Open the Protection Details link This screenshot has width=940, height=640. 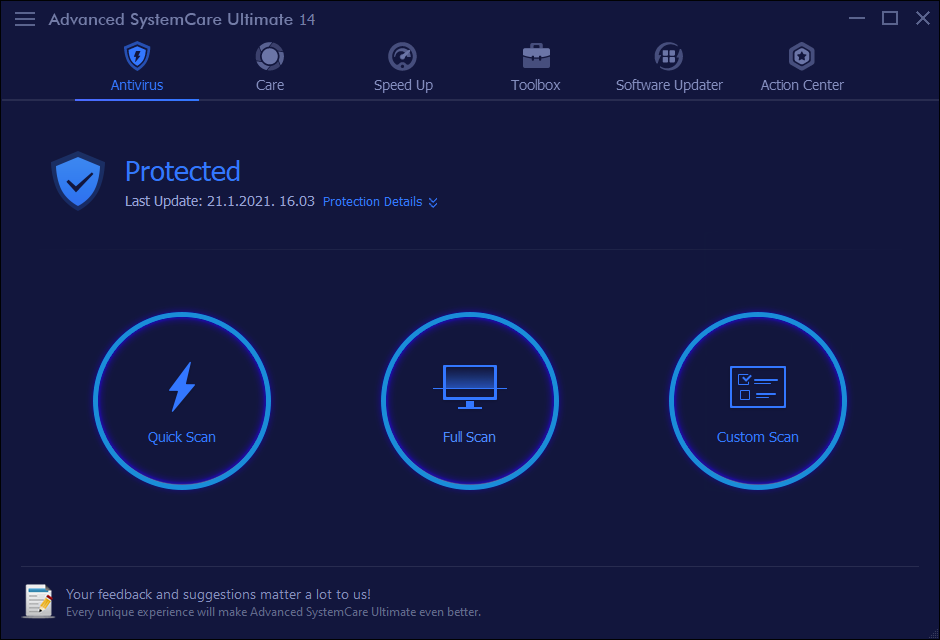(x=372, y=202)
